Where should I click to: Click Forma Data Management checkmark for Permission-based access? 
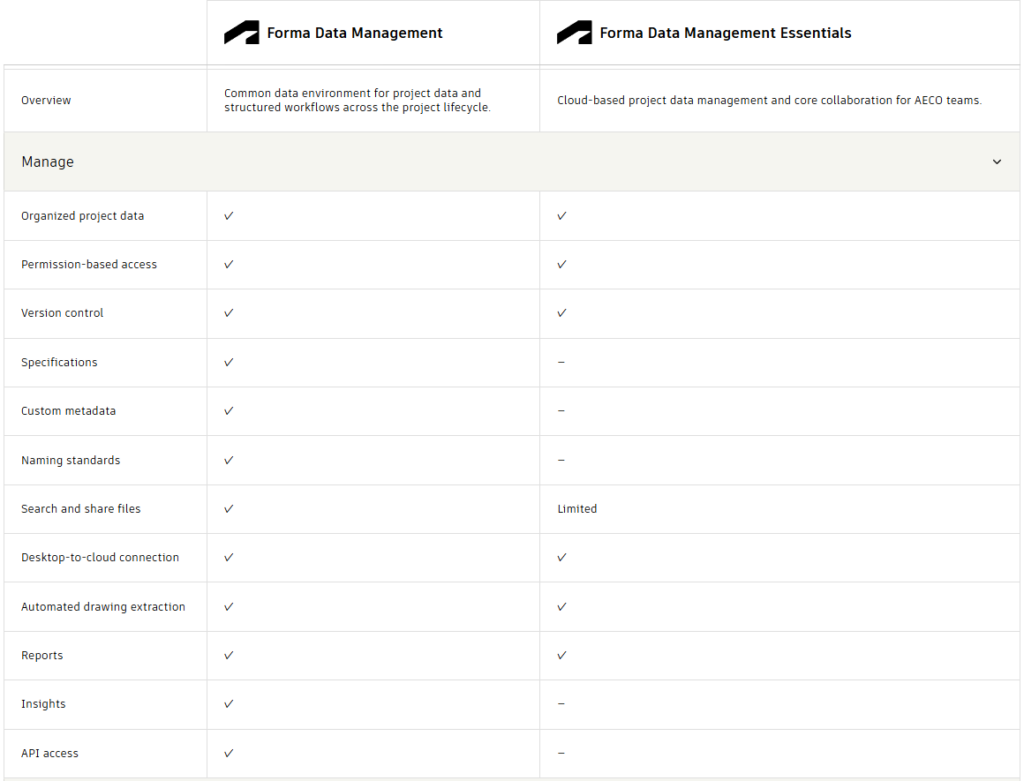click(229, 264)
